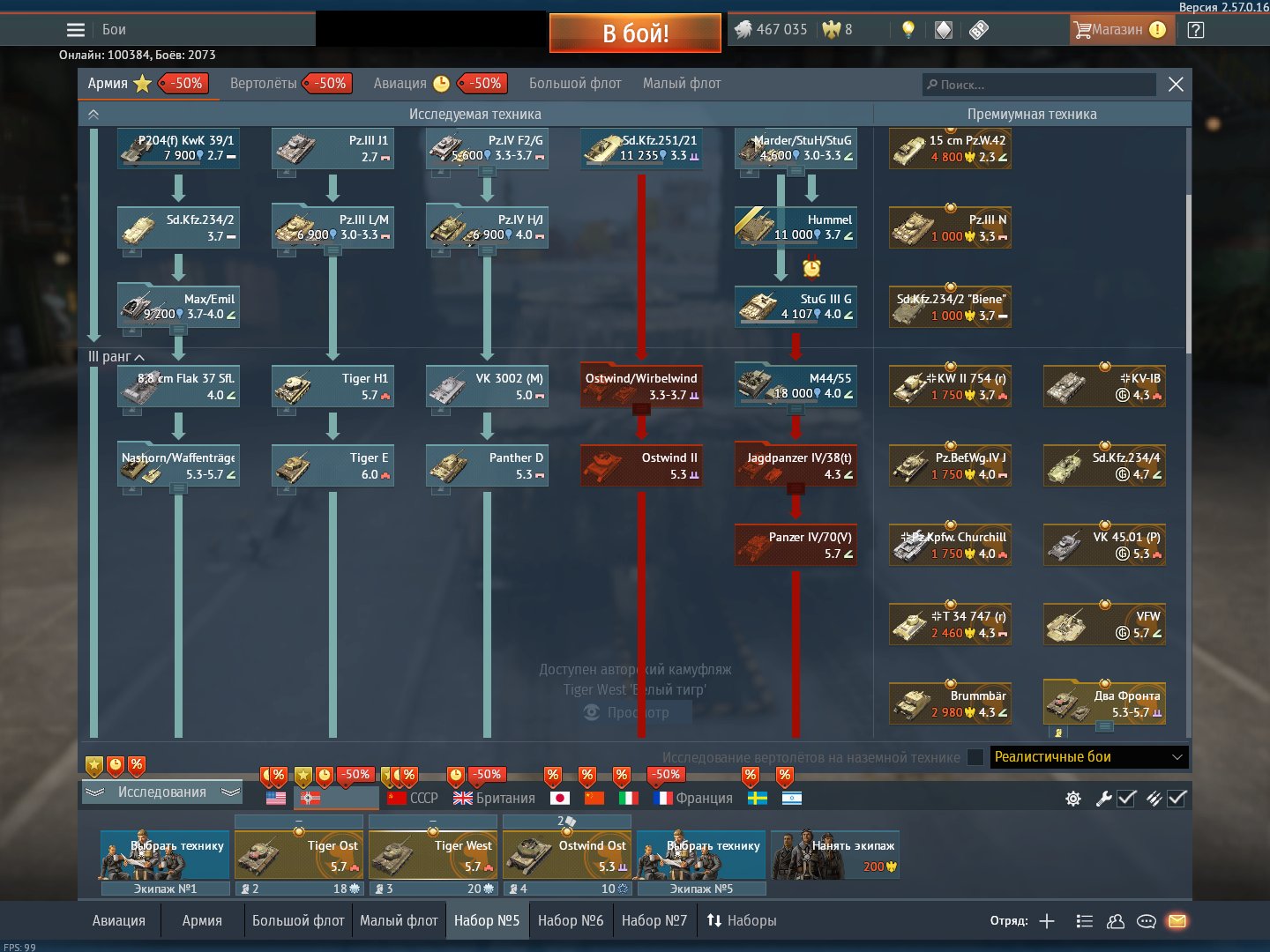Click the Поиск search field
The width and height of the screenshot is (1270, 952).
tap(1039, 85)
